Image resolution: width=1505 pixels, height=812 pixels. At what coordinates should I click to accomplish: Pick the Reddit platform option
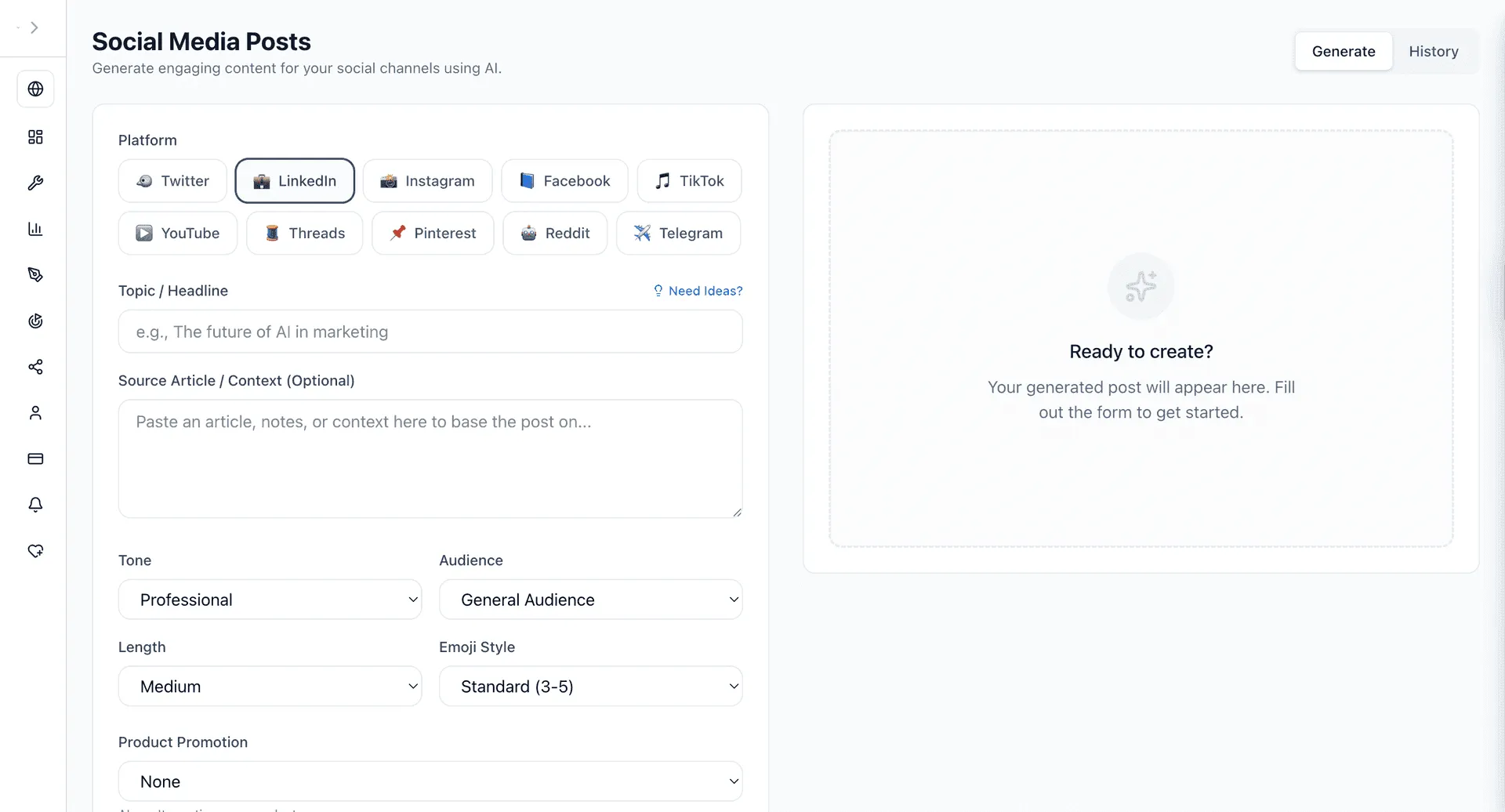555,234
